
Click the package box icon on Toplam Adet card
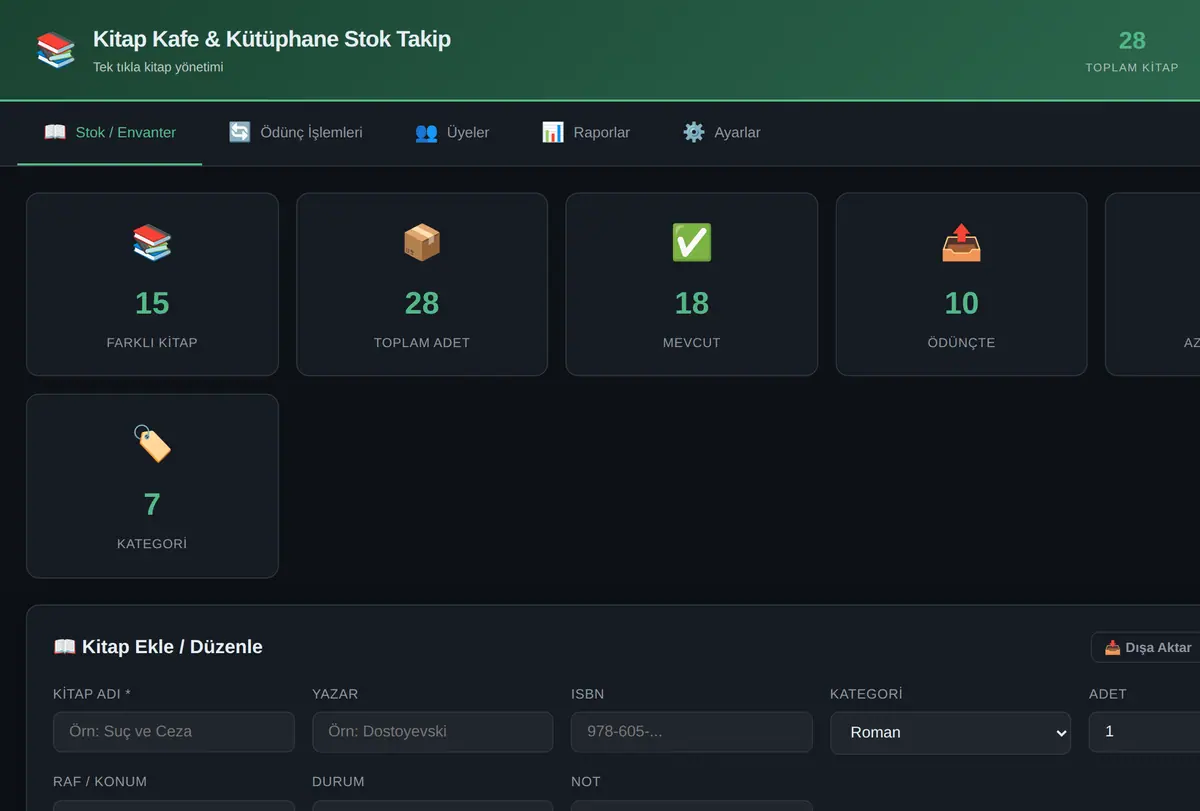tap(422, 243)
